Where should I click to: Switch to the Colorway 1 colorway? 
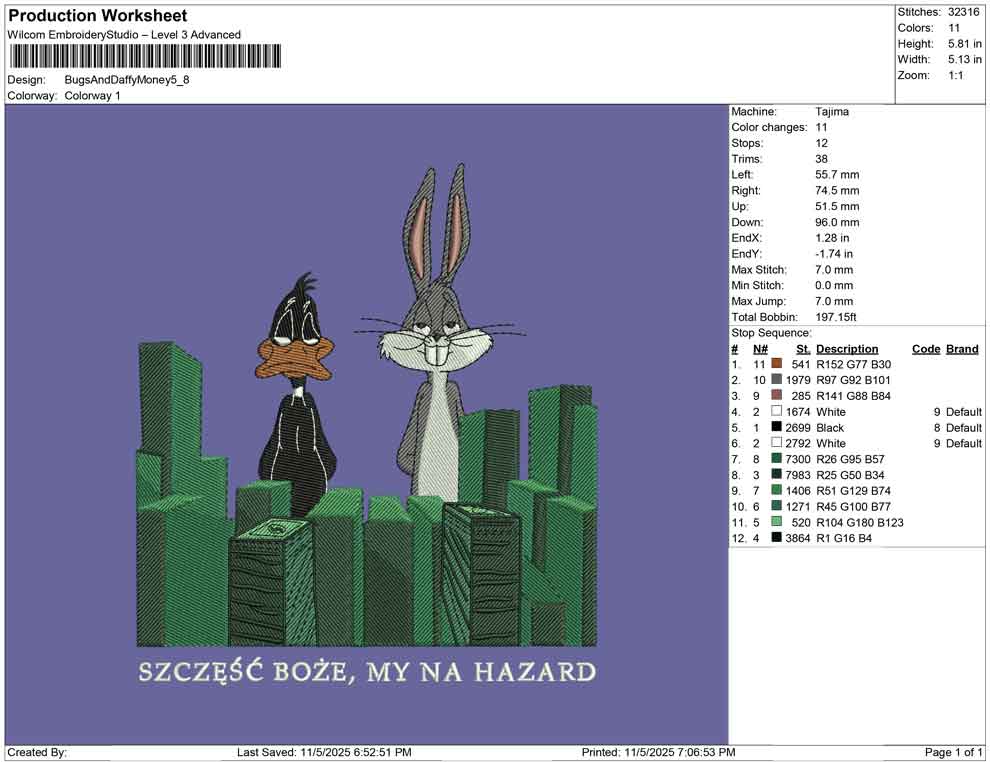click(91, 97)
